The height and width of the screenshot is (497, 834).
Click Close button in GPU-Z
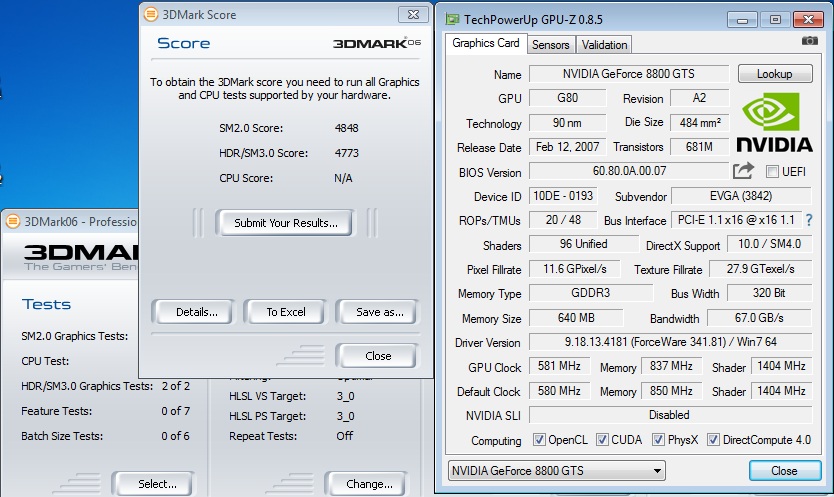click(x=785, y=471)
